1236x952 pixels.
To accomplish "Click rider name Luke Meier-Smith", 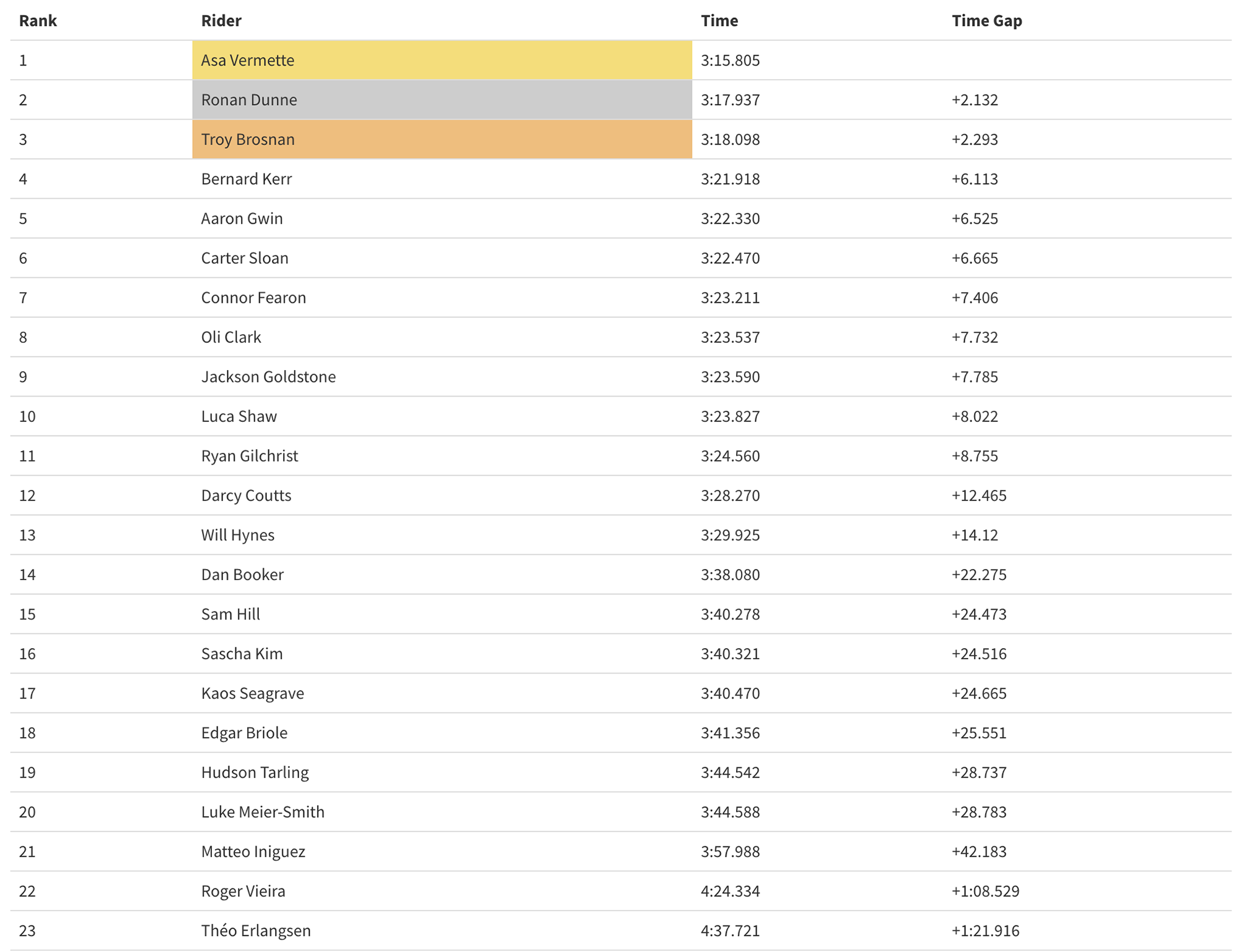I will click(263, 812).
